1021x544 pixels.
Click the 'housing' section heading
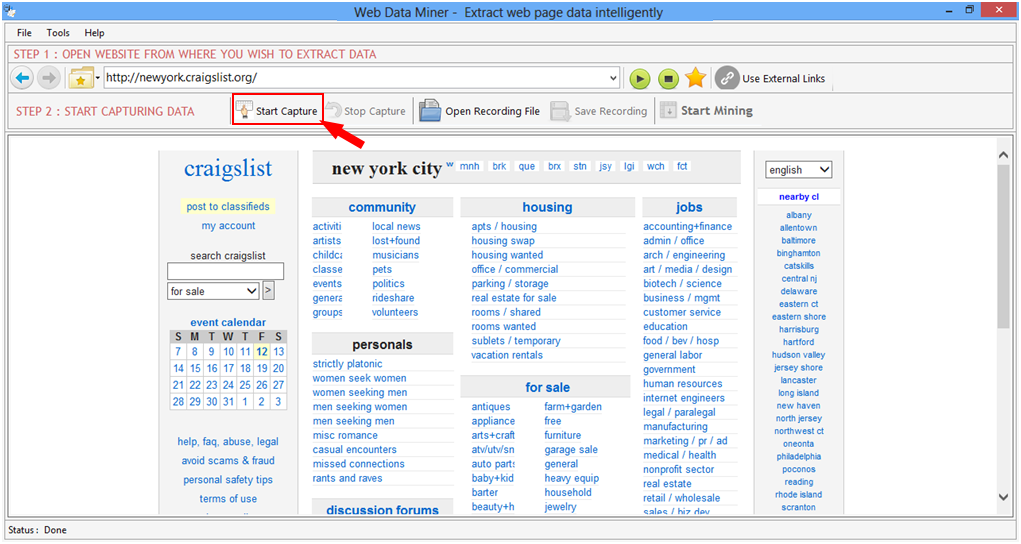click(548, 207)
